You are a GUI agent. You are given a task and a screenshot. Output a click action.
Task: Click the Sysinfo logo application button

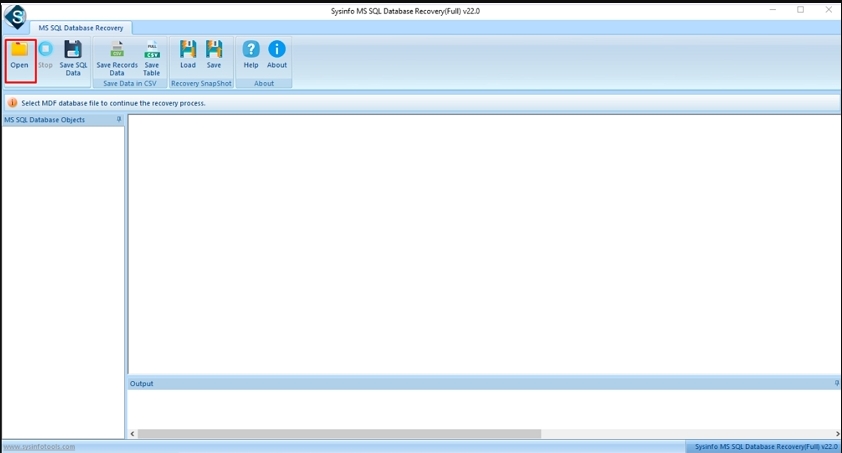click(15, 16)
